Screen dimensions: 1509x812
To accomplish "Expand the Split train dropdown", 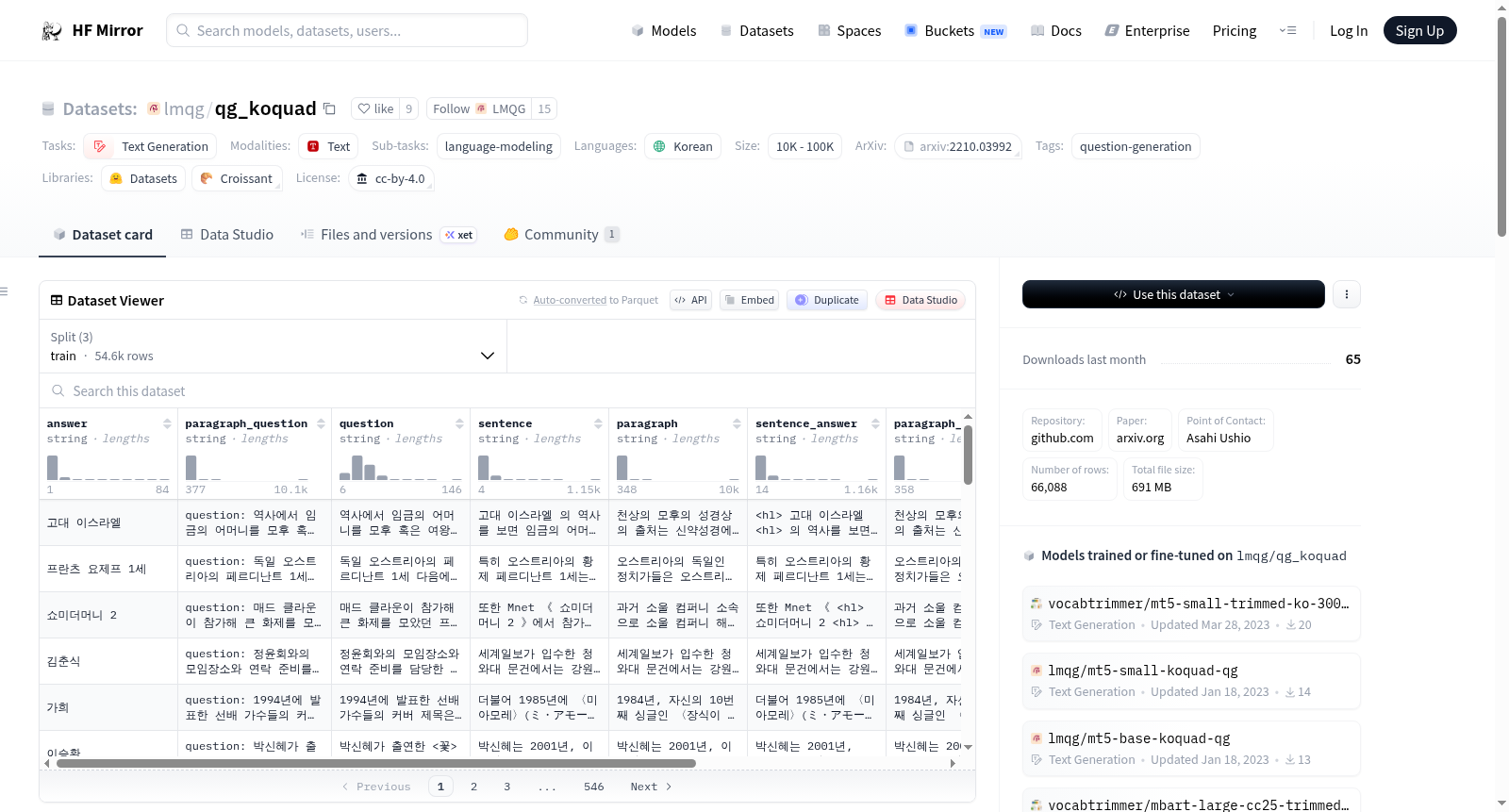I will (273, 346).
